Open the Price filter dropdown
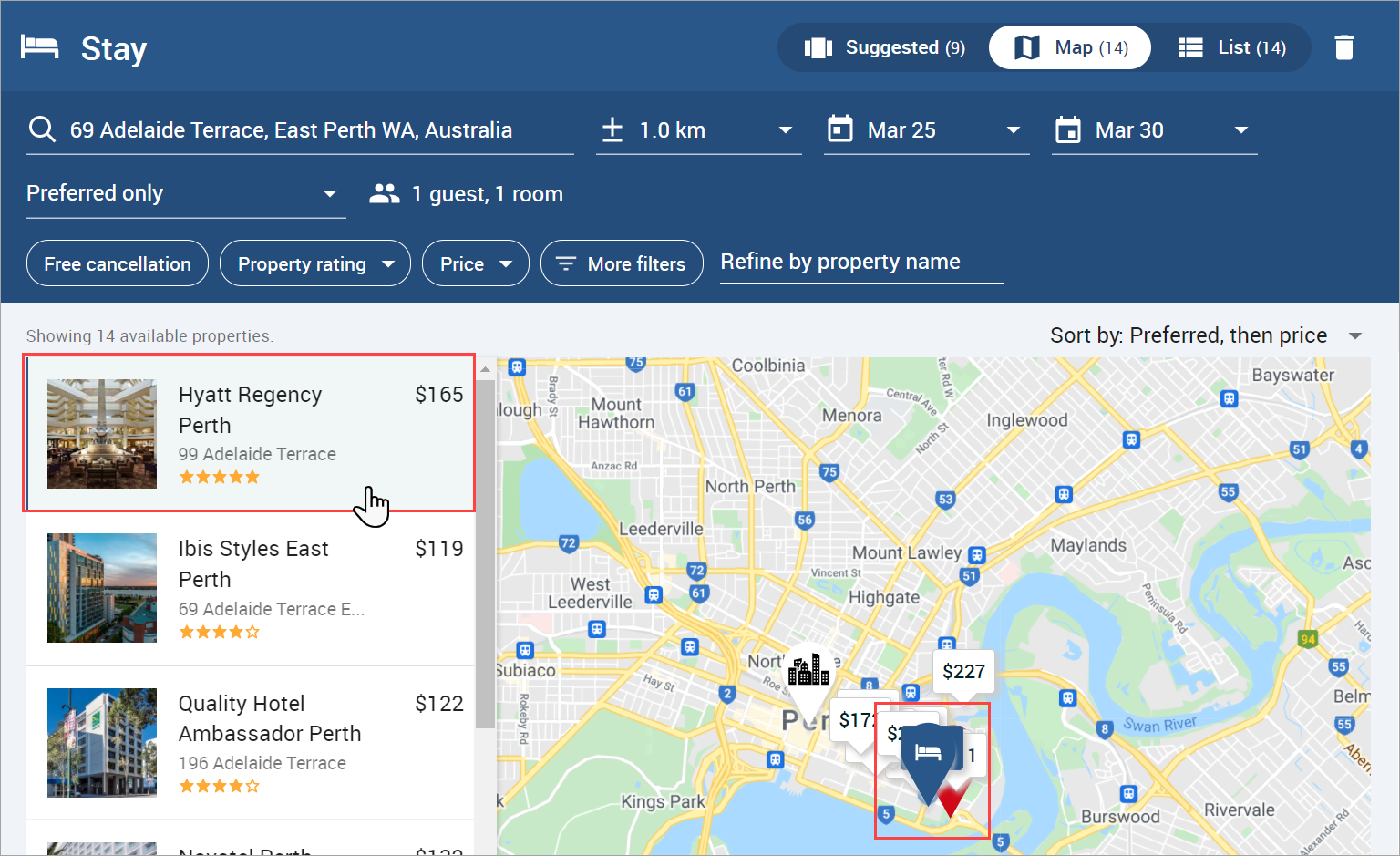Image resolution: width=1400 pixels, height=856 pixels. pyautogui.click(x=476, y=263)
